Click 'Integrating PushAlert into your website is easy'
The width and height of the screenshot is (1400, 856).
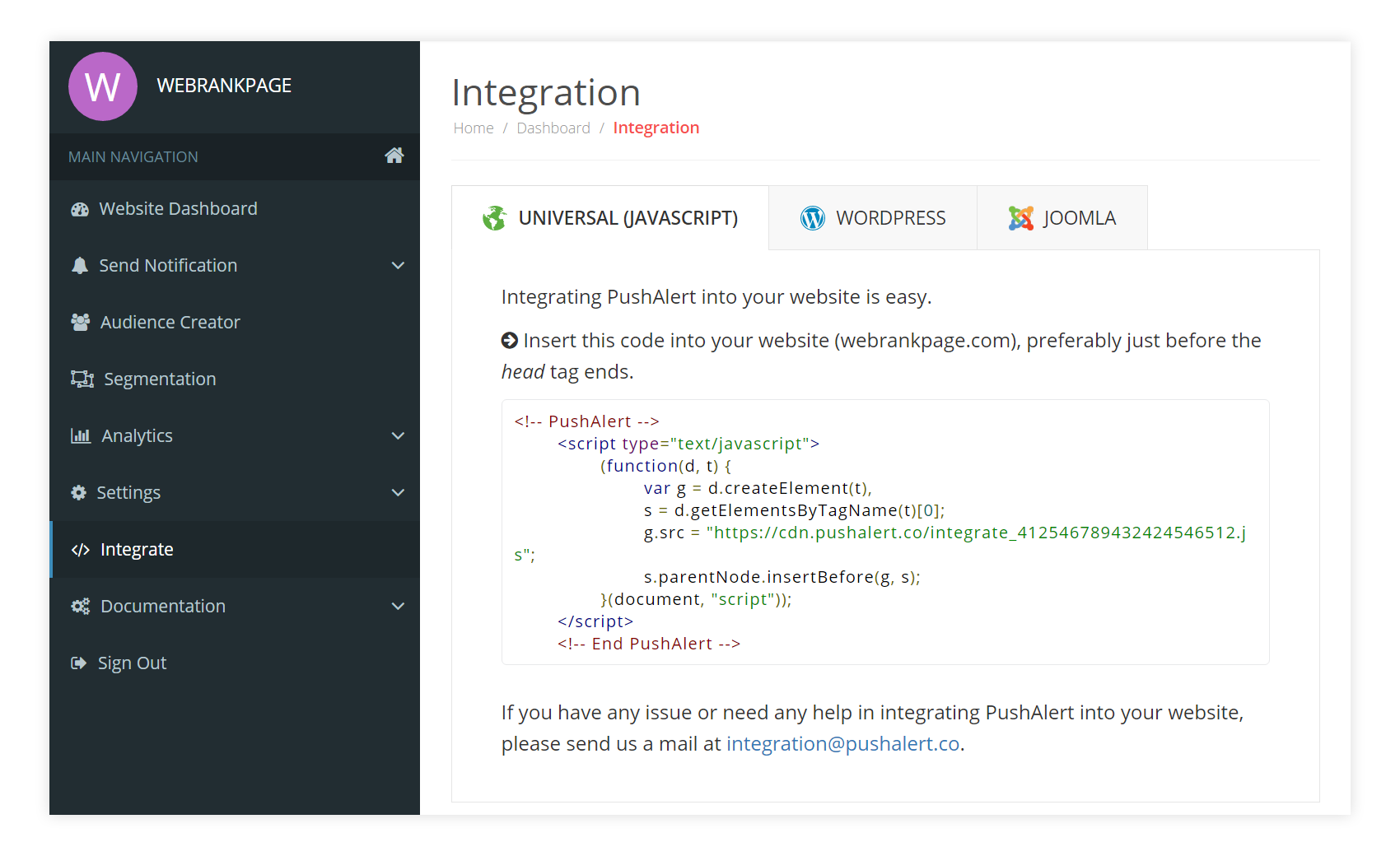point(716,297)
